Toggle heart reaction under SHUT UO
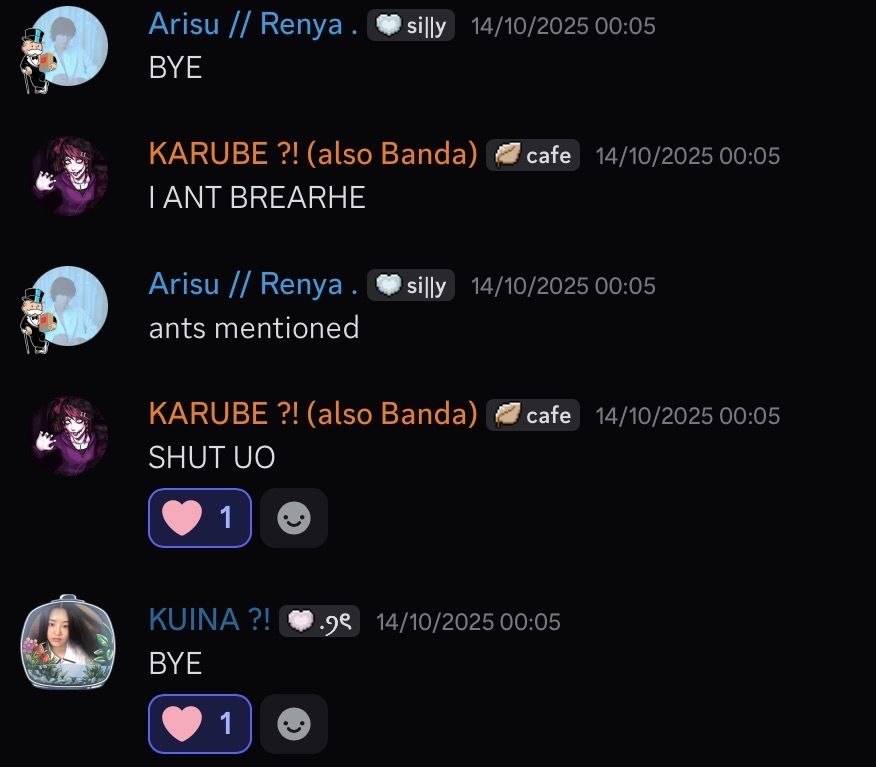Image resolution: width=876 pixels, height=767 pixels. (200, 518)
